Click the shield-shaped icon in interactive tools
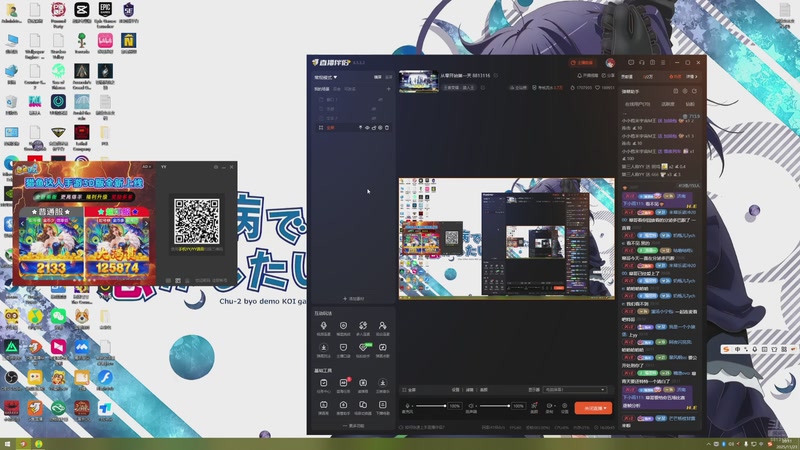This screenshot has width=800, height=450. [x=343, y=326]
